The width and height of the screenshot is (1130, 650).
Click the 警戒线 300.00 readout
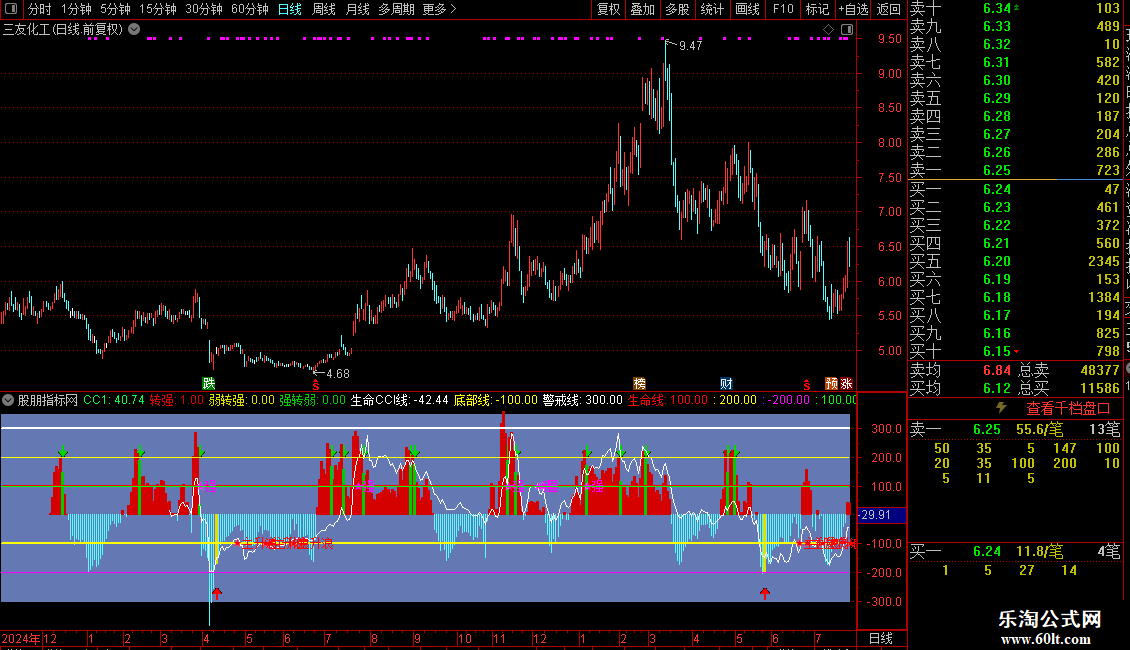(x=582, y=399)
